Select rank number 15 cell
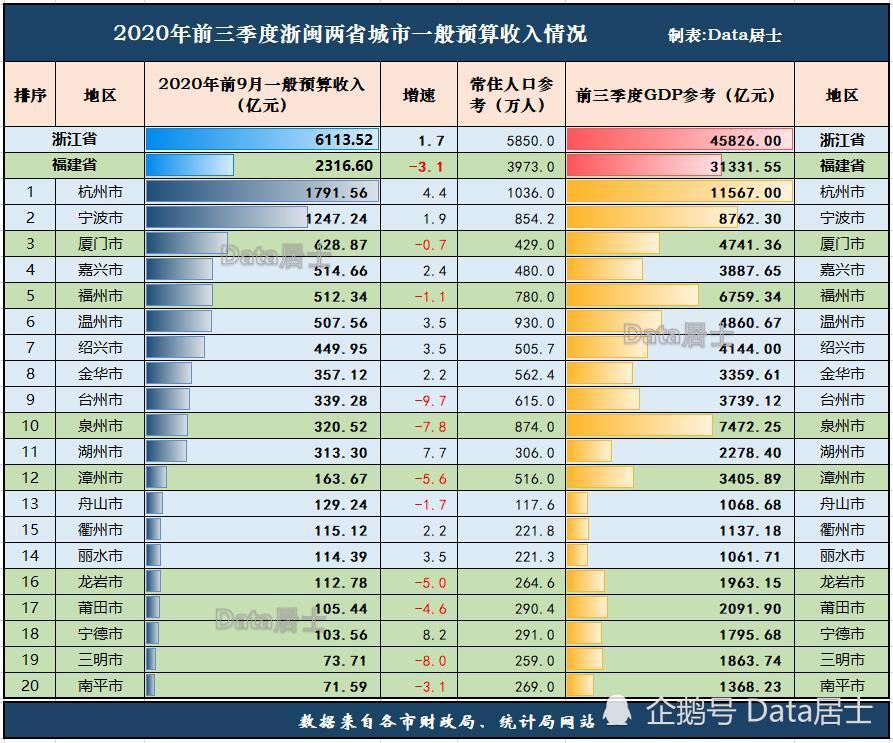 pos(30,529)
